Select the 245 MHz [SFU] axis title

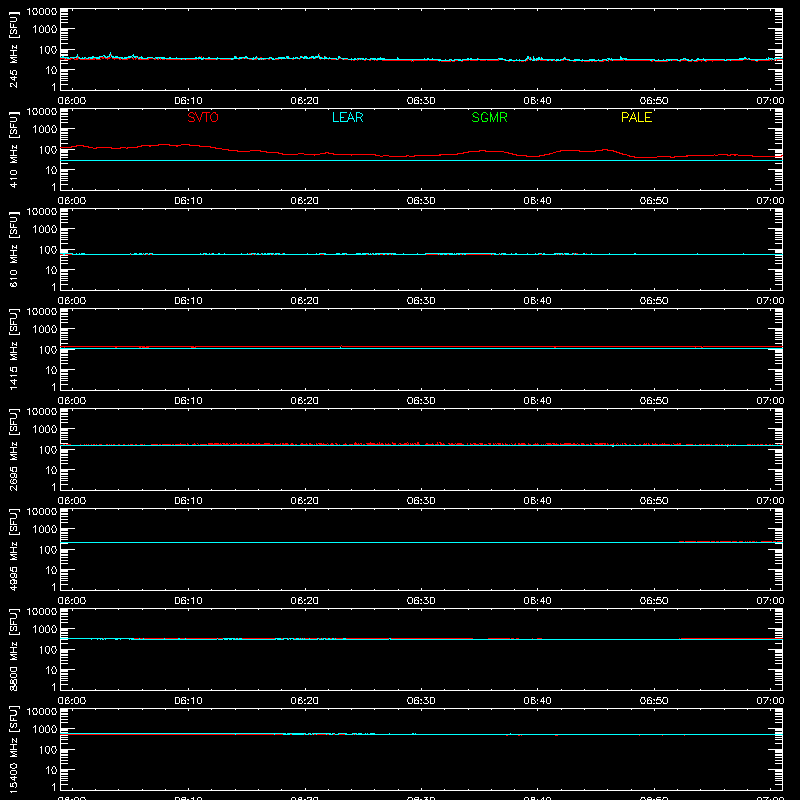(13, 49)
